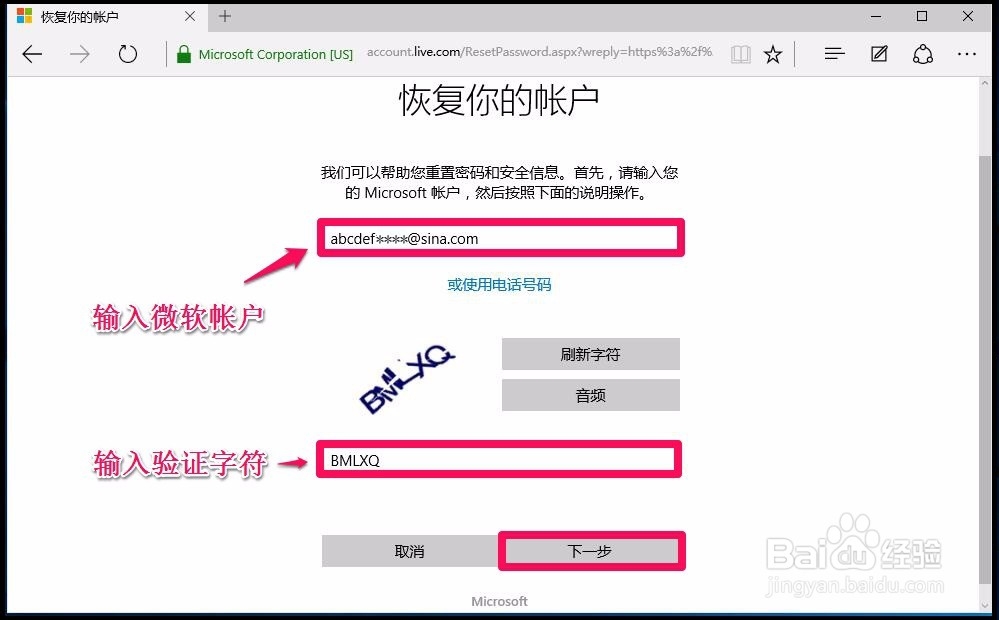Screen dimensions: 999x620
Task: Go back to the previous page
Action: click(x=32, y=54)
